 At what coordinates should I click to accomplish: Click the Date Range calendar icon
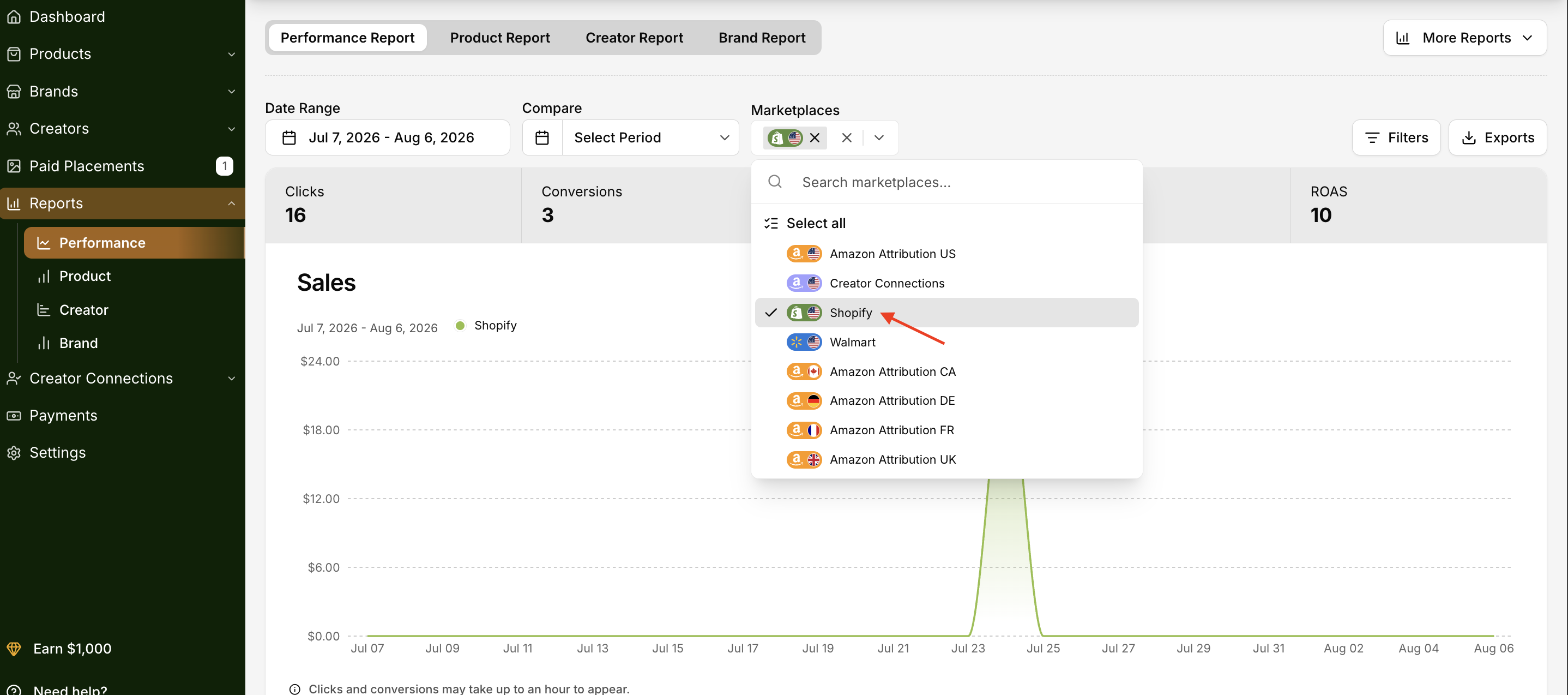pyautogui.click(x=289, y=137)
